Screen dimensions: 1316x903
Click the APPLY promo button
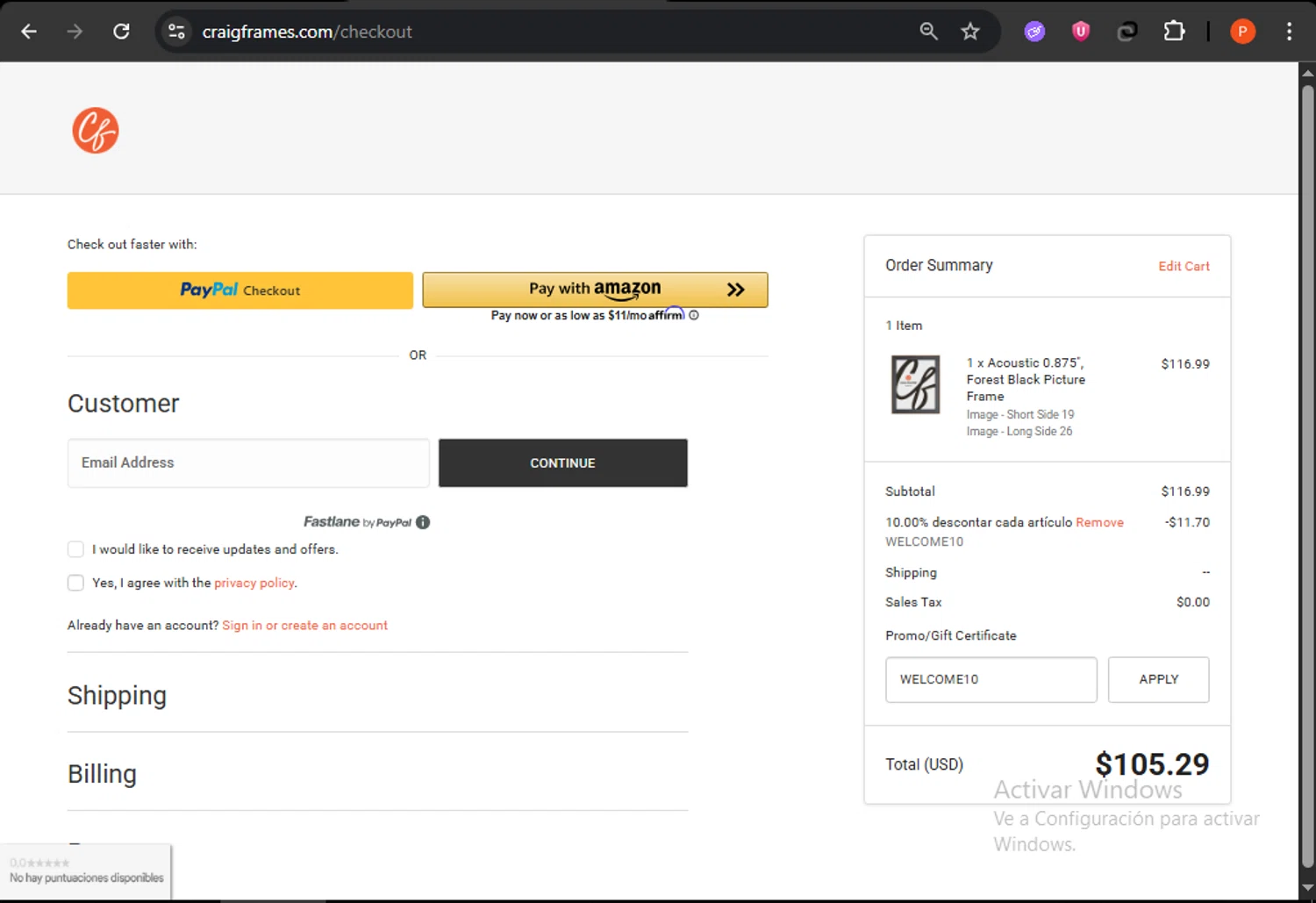[1158, 679]
